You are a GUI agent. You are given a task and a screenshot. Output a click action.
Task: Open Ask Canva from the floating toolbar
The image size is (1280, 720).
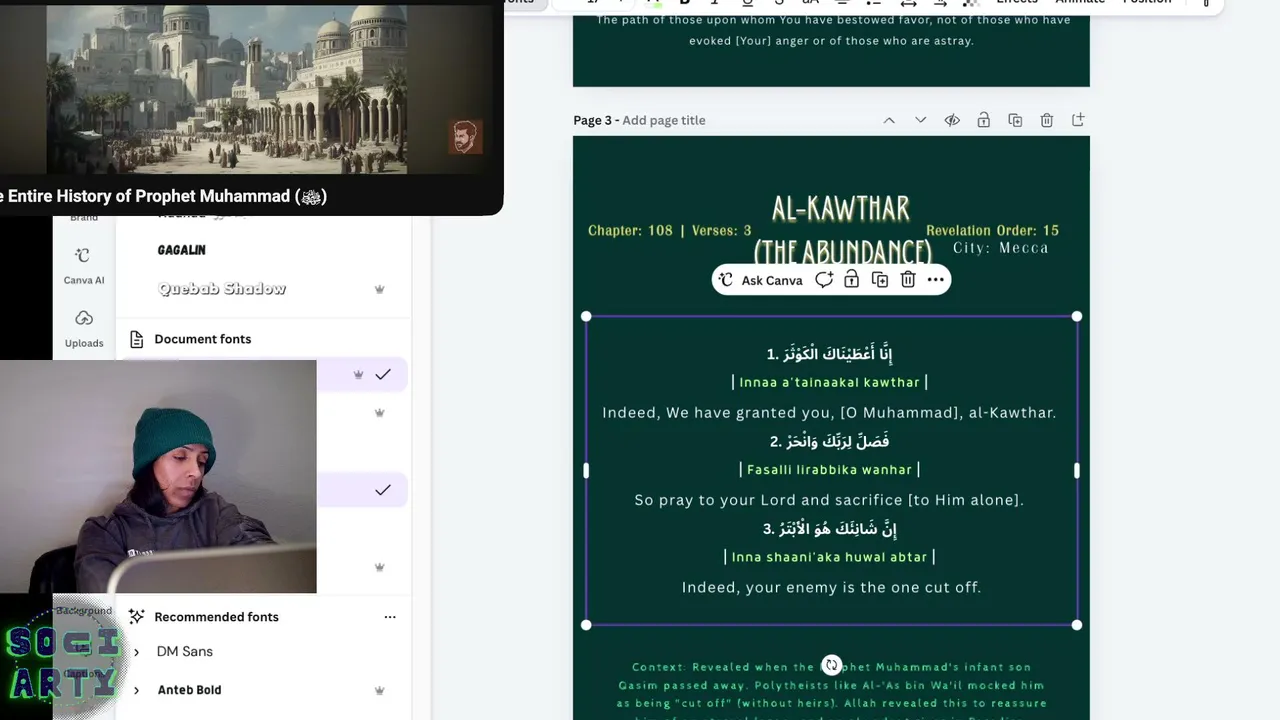[760, 280]
